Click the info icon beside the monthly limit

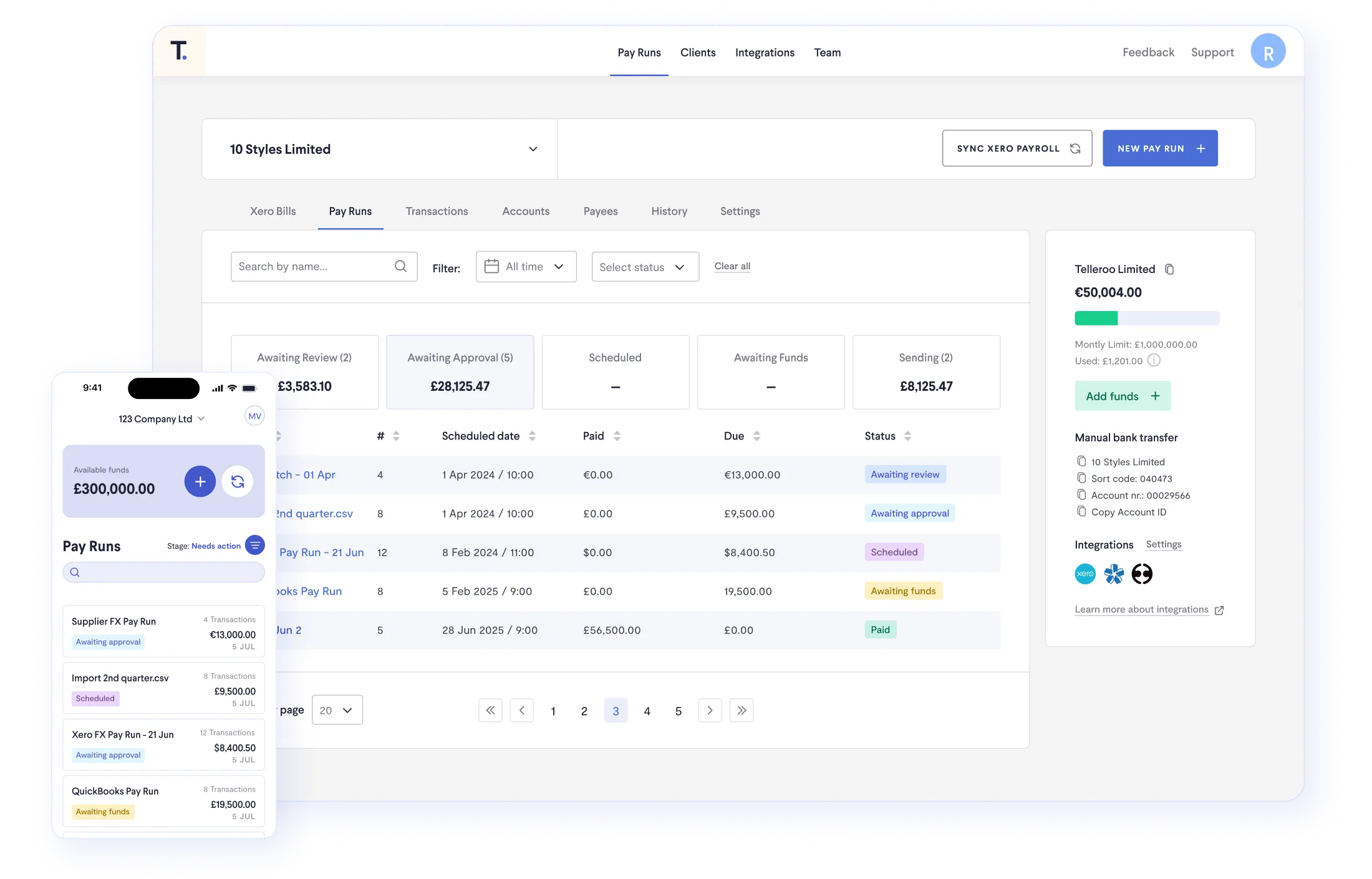[x=1155, y=360]
